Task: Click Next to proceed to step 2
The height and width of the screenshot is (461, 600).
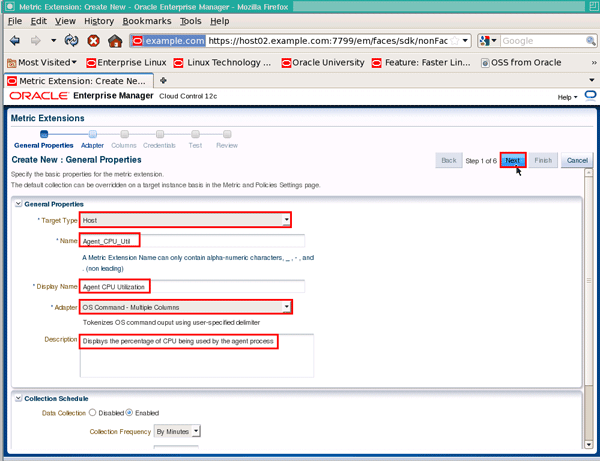Action: pyautogui.click(x=513, y=160)
